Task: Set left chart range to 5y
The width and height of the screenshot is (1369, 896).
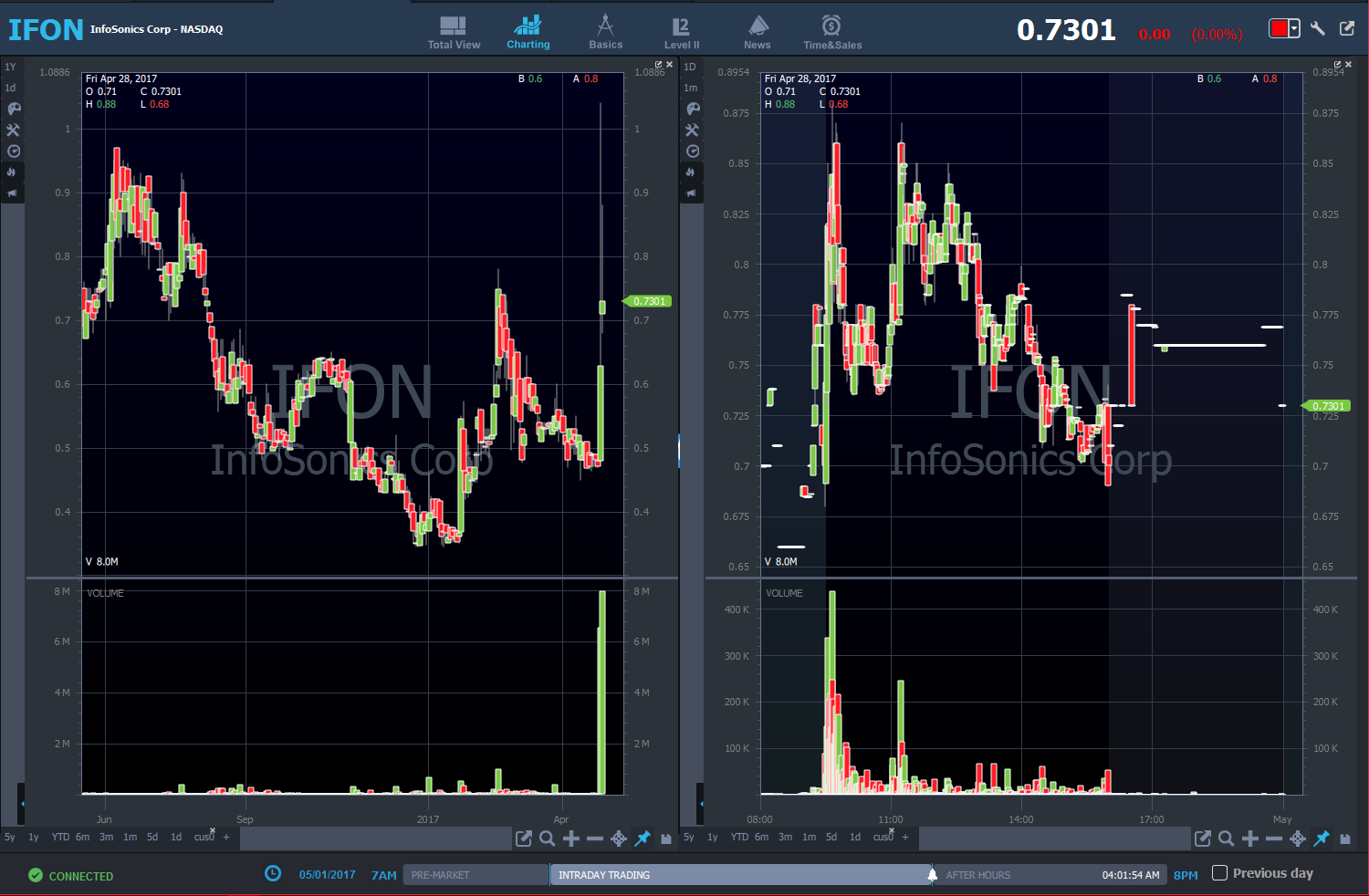Action: click(x=10, y=837)
